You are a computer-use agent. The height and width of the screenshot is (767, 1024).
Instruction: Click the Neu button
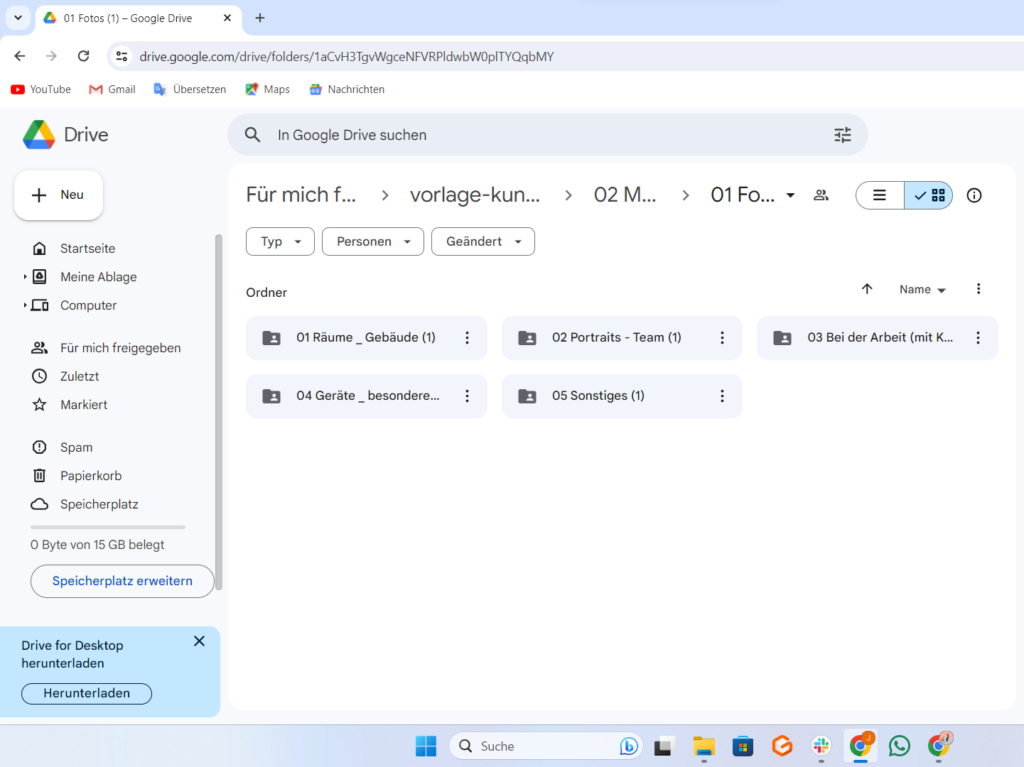click(58, 195)
